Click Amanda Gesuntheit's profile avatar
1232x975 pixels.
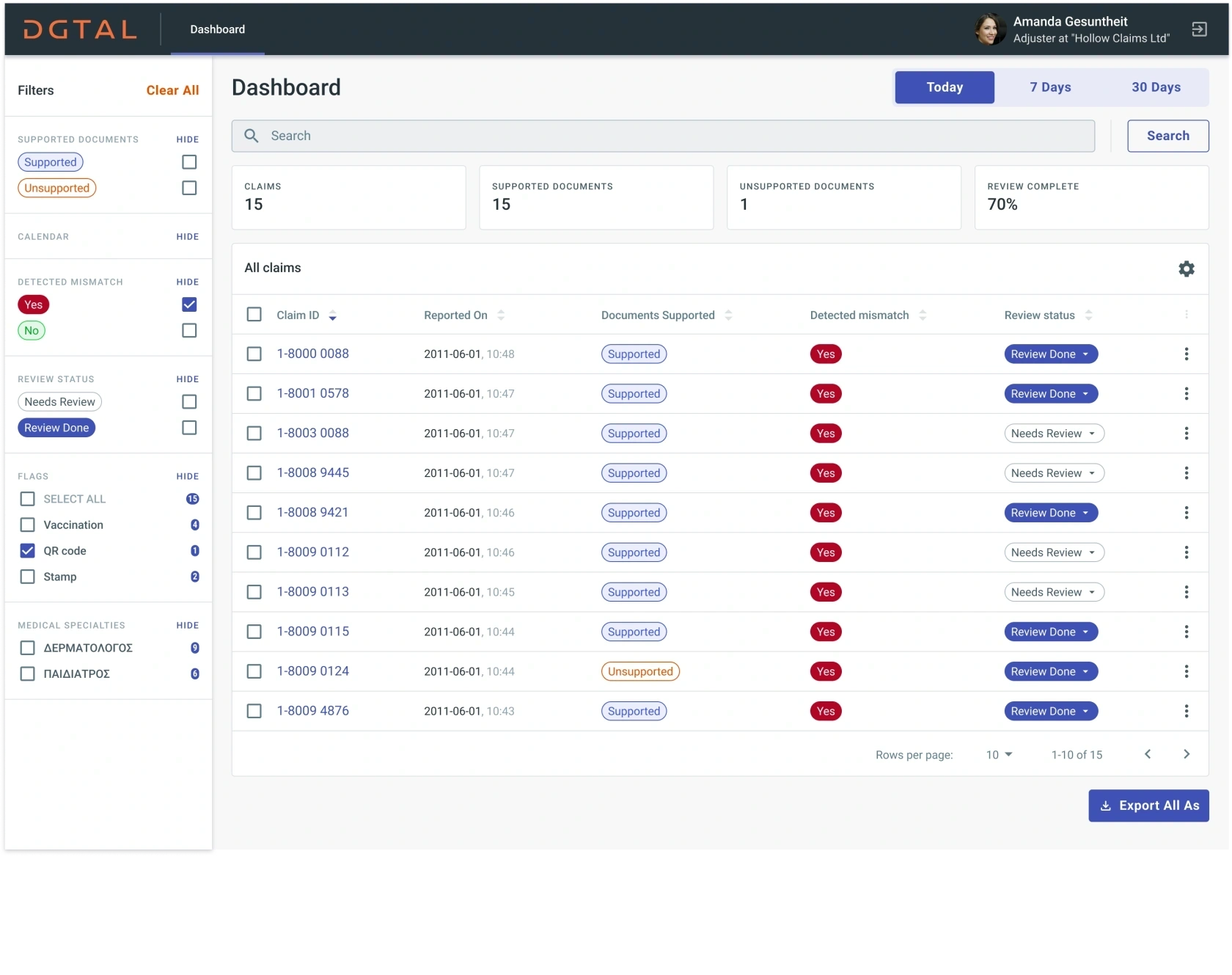[989, 29]
